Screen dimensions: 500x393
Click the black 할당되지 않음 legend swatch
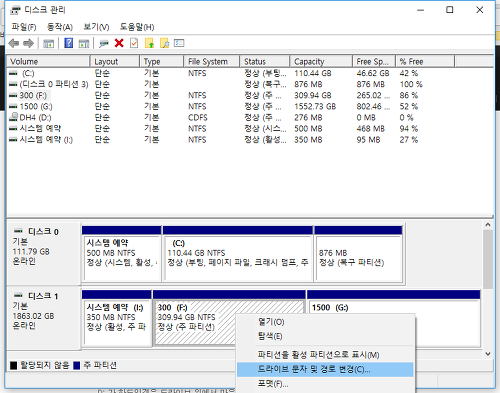[x=14, y=366]
